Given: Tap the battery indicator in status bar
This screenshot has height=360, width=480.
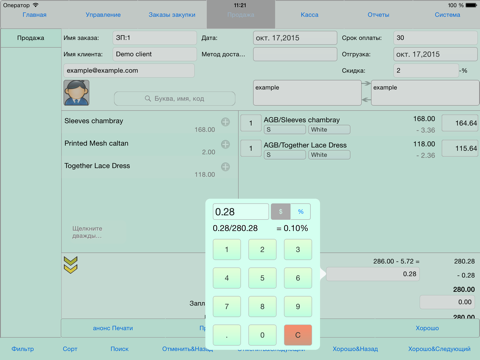Looking at the screenshot, I should pos(471,5).
